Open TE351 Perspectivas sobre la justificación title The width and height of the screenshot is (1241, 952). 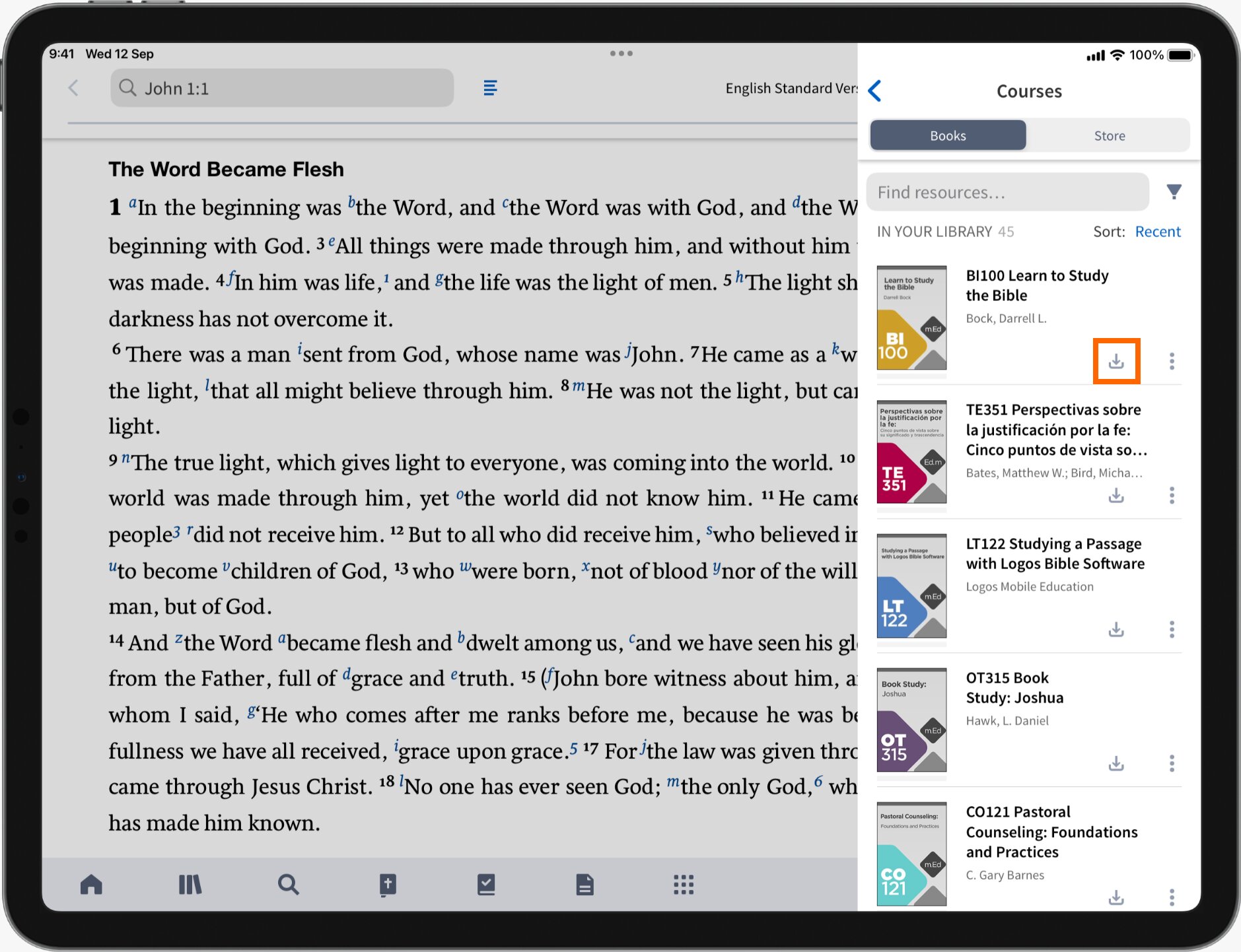point(1057,430)
